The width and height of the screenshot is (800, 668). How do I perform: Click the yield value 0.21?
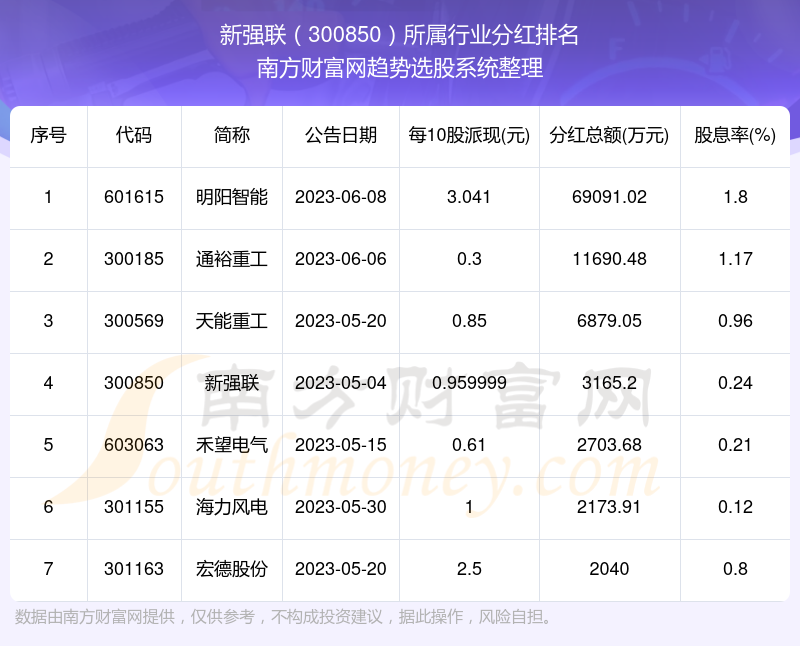pos(735,445)
